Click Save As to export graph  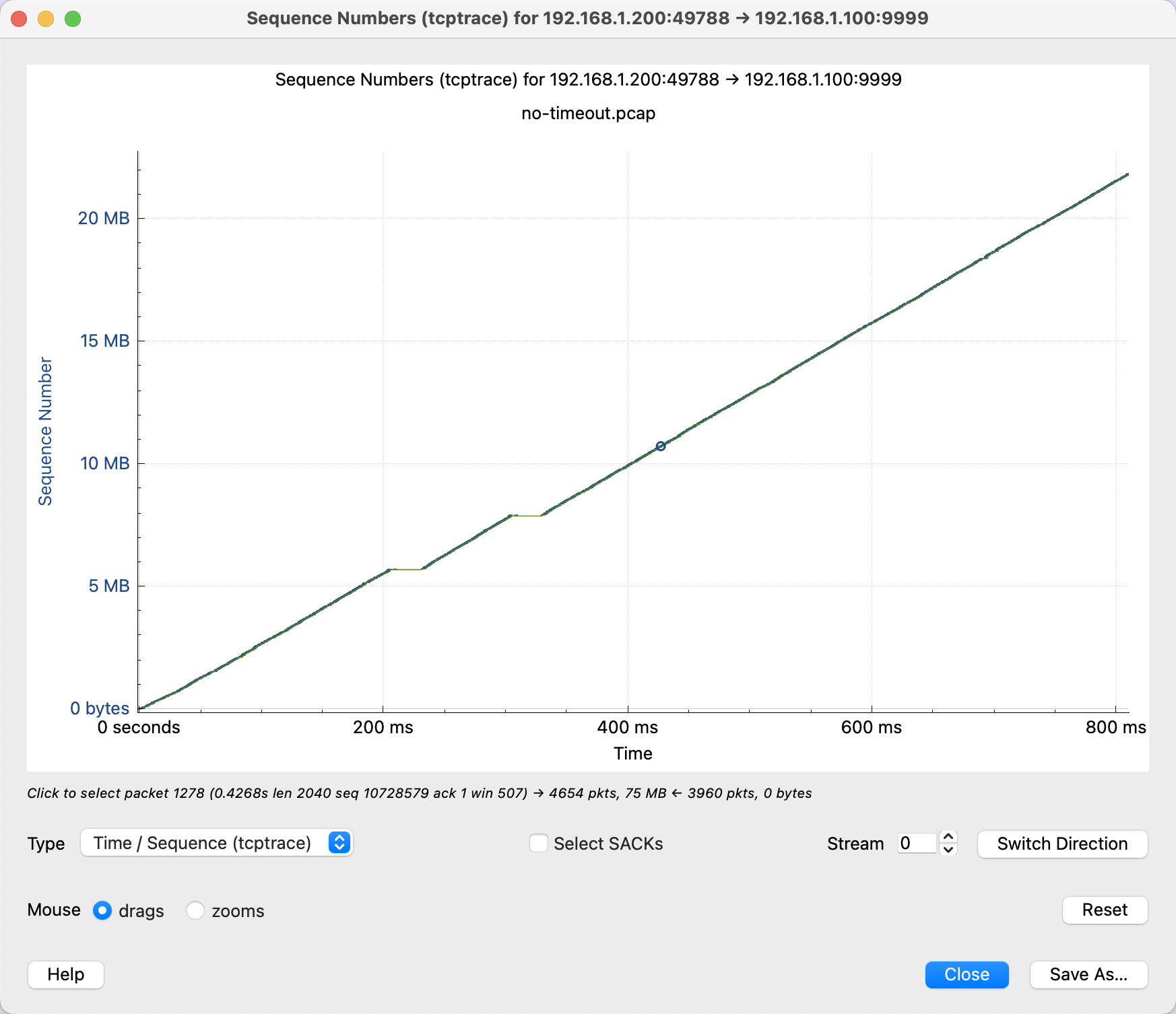tap(1088, 974)
